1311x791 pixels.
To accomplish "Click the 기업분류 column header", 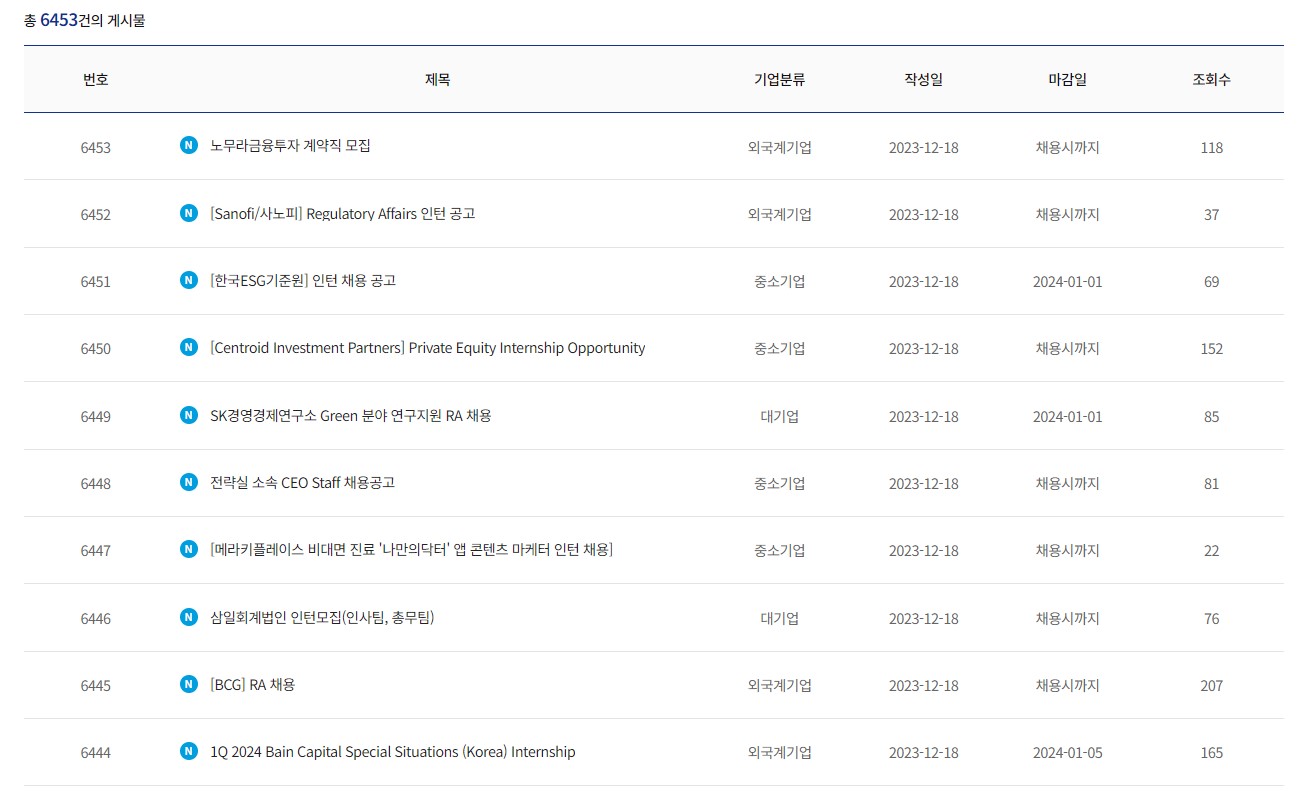I will (x=780, y=80).
